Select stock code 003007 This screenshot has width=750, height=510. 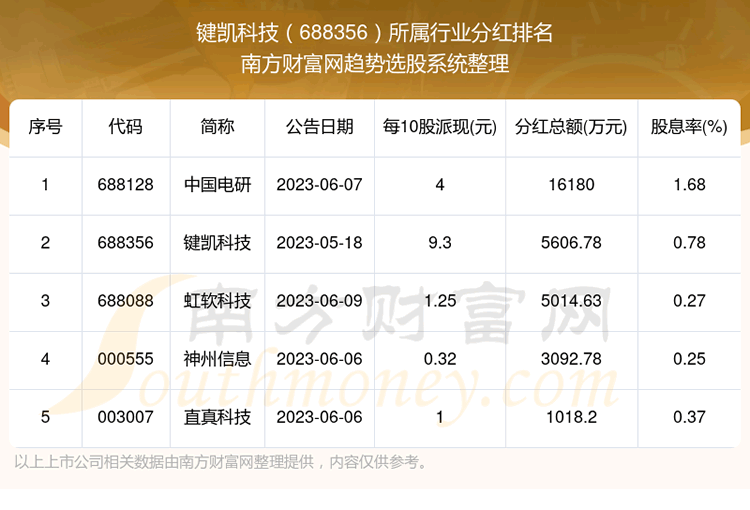tap(125, 417)
